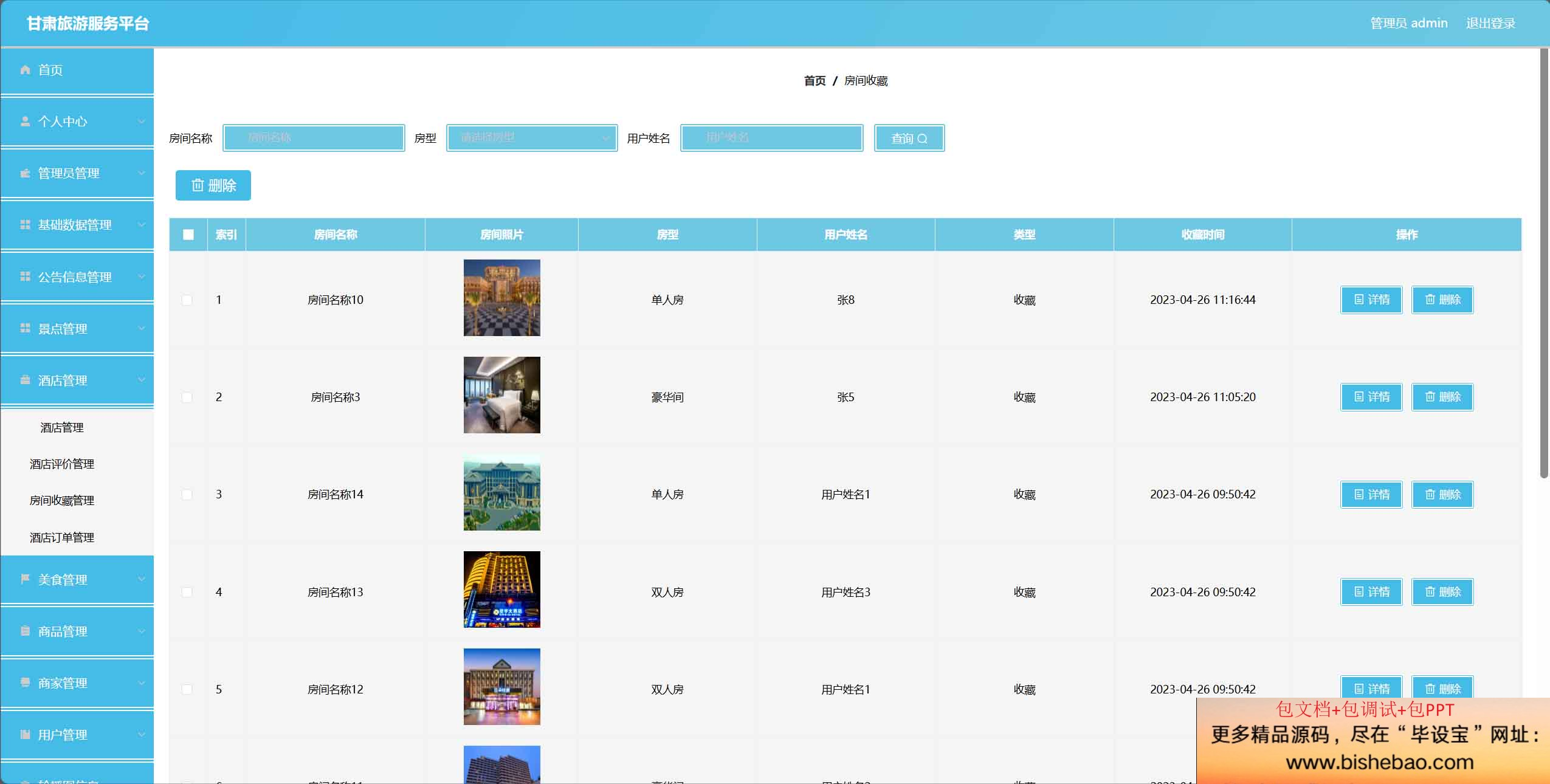Screen dimensions: 1550x784
Task: Click the magnifier icon in 查询 button
Action: [x=922, y=139]
